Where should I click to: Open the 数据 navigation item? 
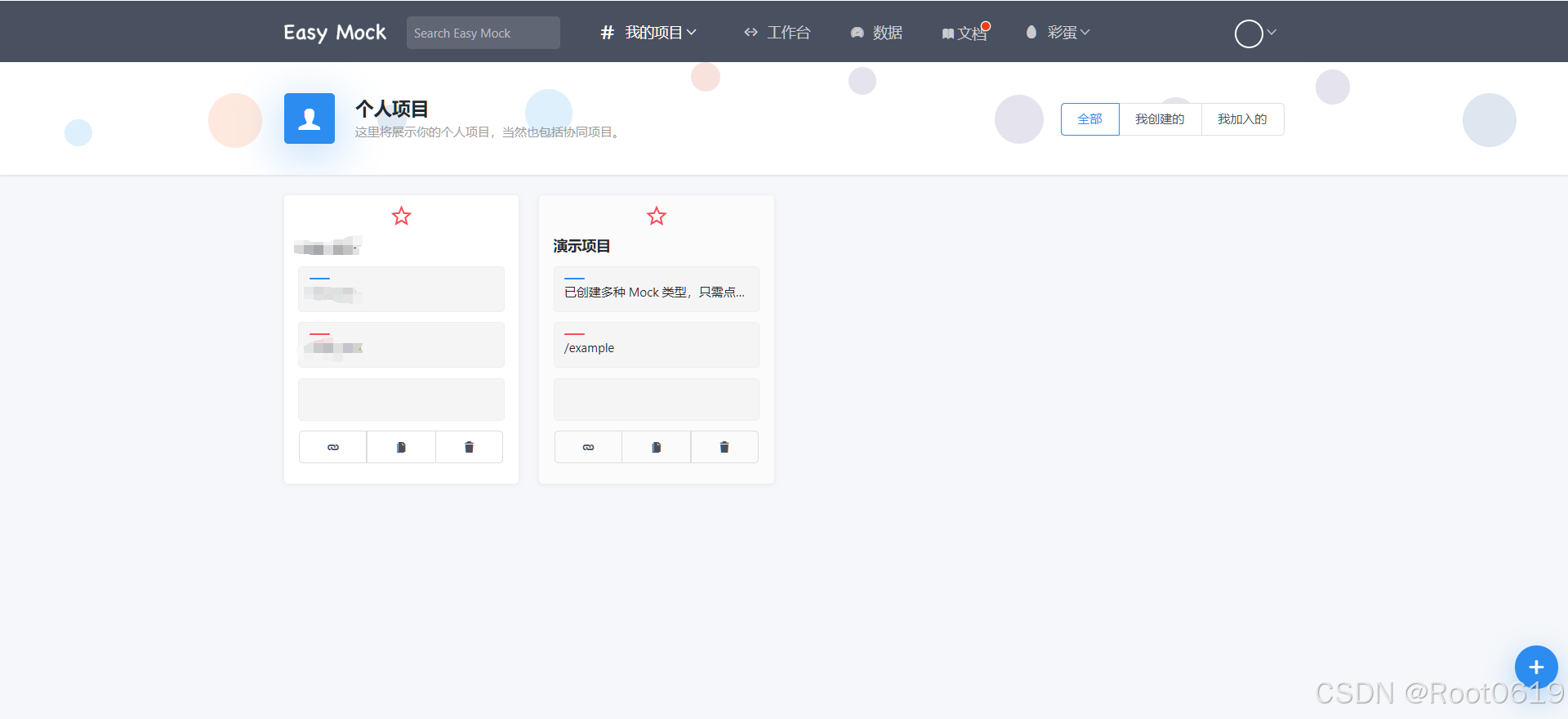click(876, 33)
